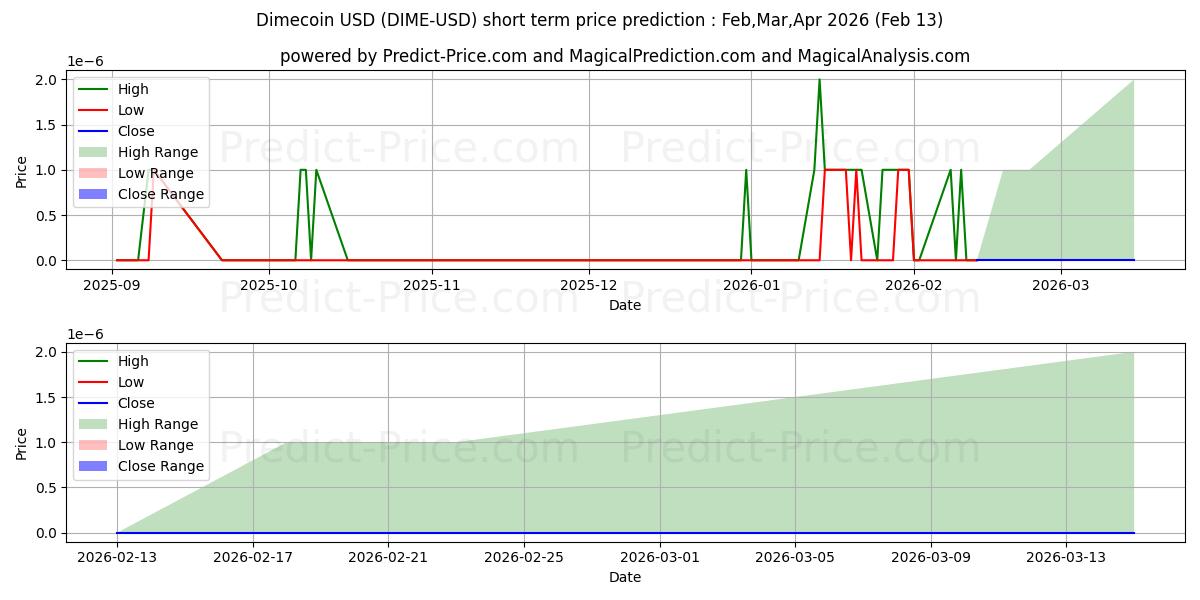1200x600 pixels.
Task: Click the 2.0 y-axis tick on upper chart
Action: [x=46, y=80]
